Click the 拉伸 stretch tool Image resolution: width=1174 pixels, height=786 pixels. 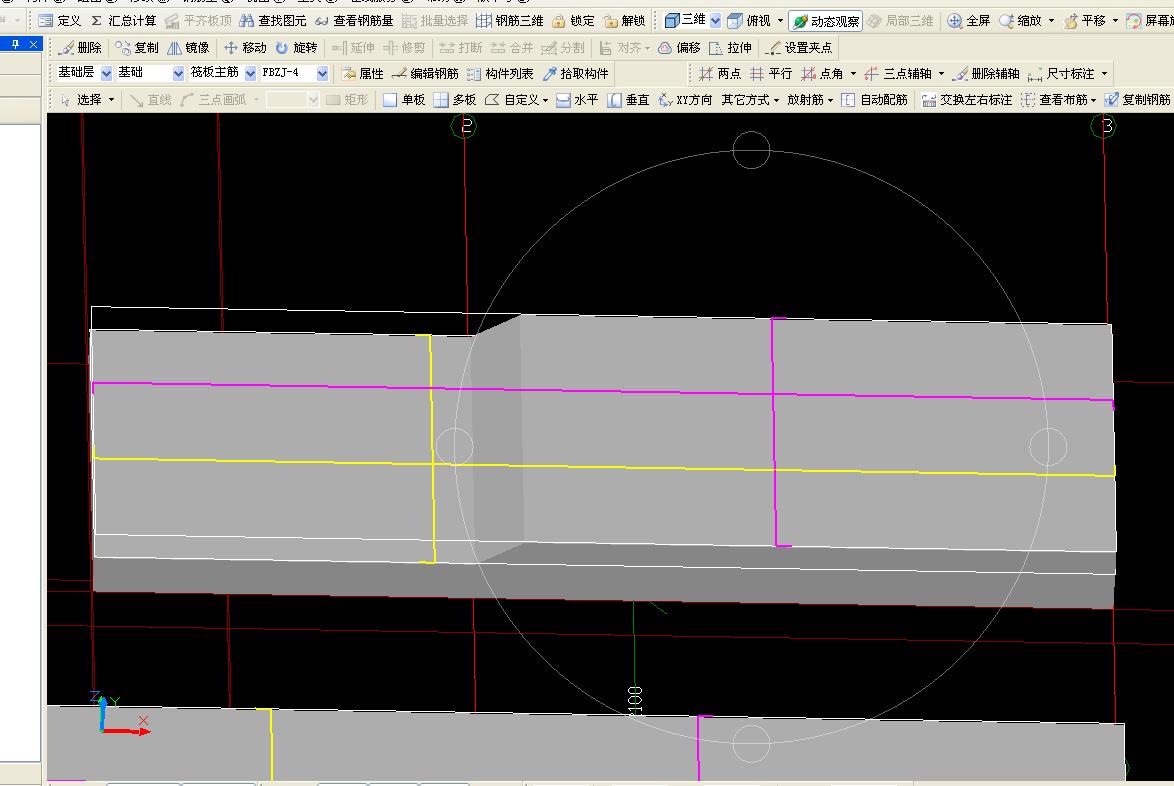click(x=730, y=48)
